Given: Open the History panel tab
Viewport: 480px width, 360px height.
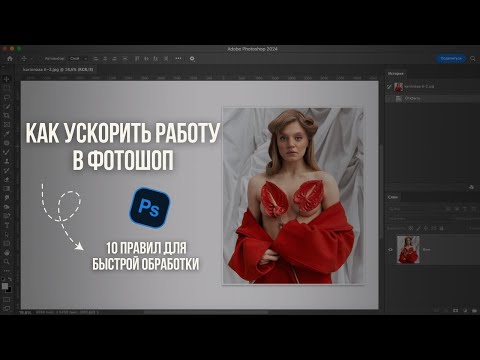Looking at the screenshot, I should click(x=396, y=73).
